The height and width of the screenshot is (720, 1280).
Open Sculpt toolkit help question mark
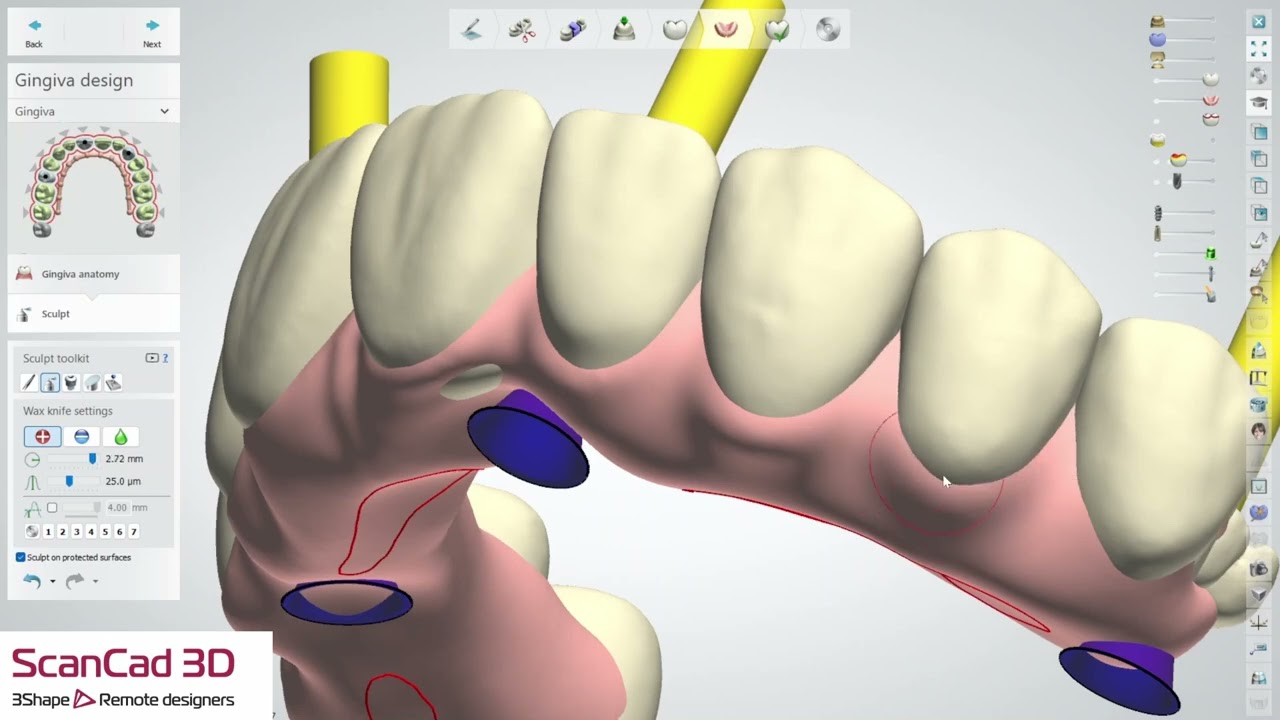tap(165, 358)
